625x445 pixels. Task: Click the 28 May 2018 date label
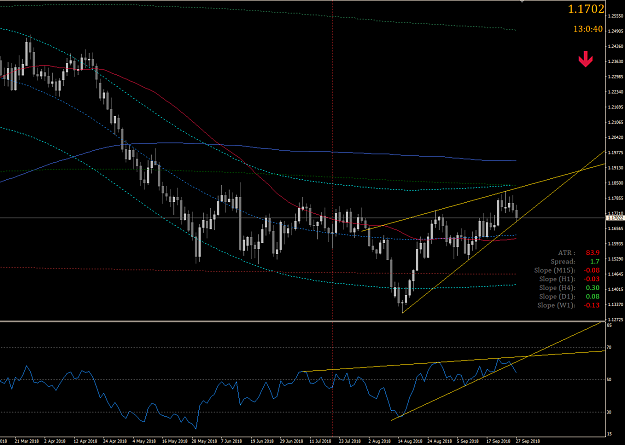tap(204, 441)
